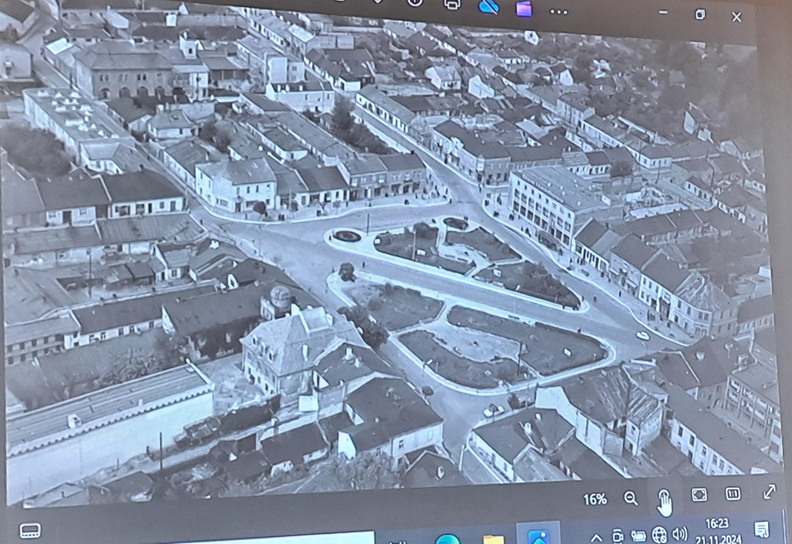Open File Explorer from the taskbar
Image resolution: width=792 pixels, height=544 pixels.
coord(493,538)
